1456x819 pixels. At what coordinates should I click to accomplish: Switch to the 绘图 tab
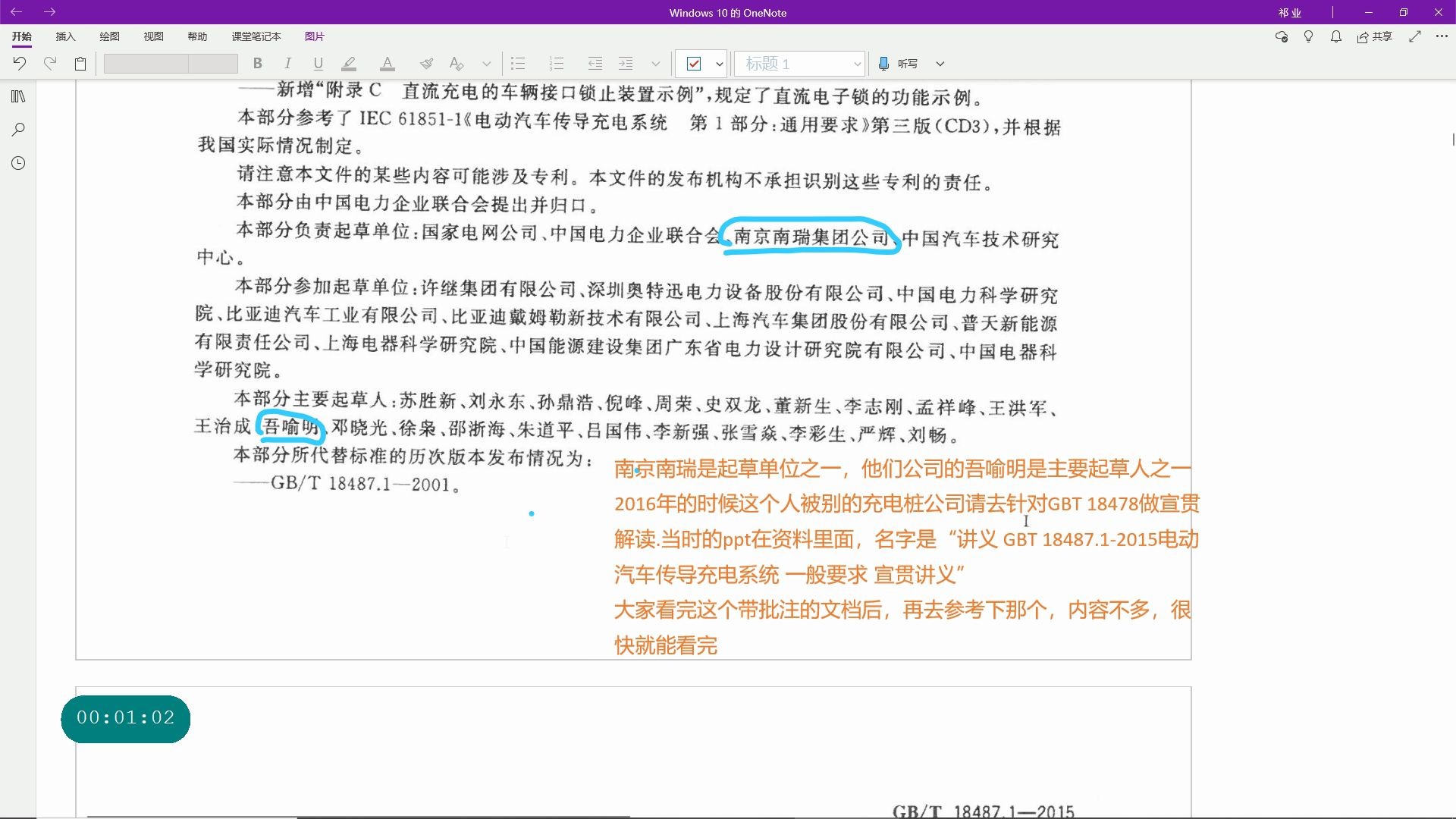(110, 36)
